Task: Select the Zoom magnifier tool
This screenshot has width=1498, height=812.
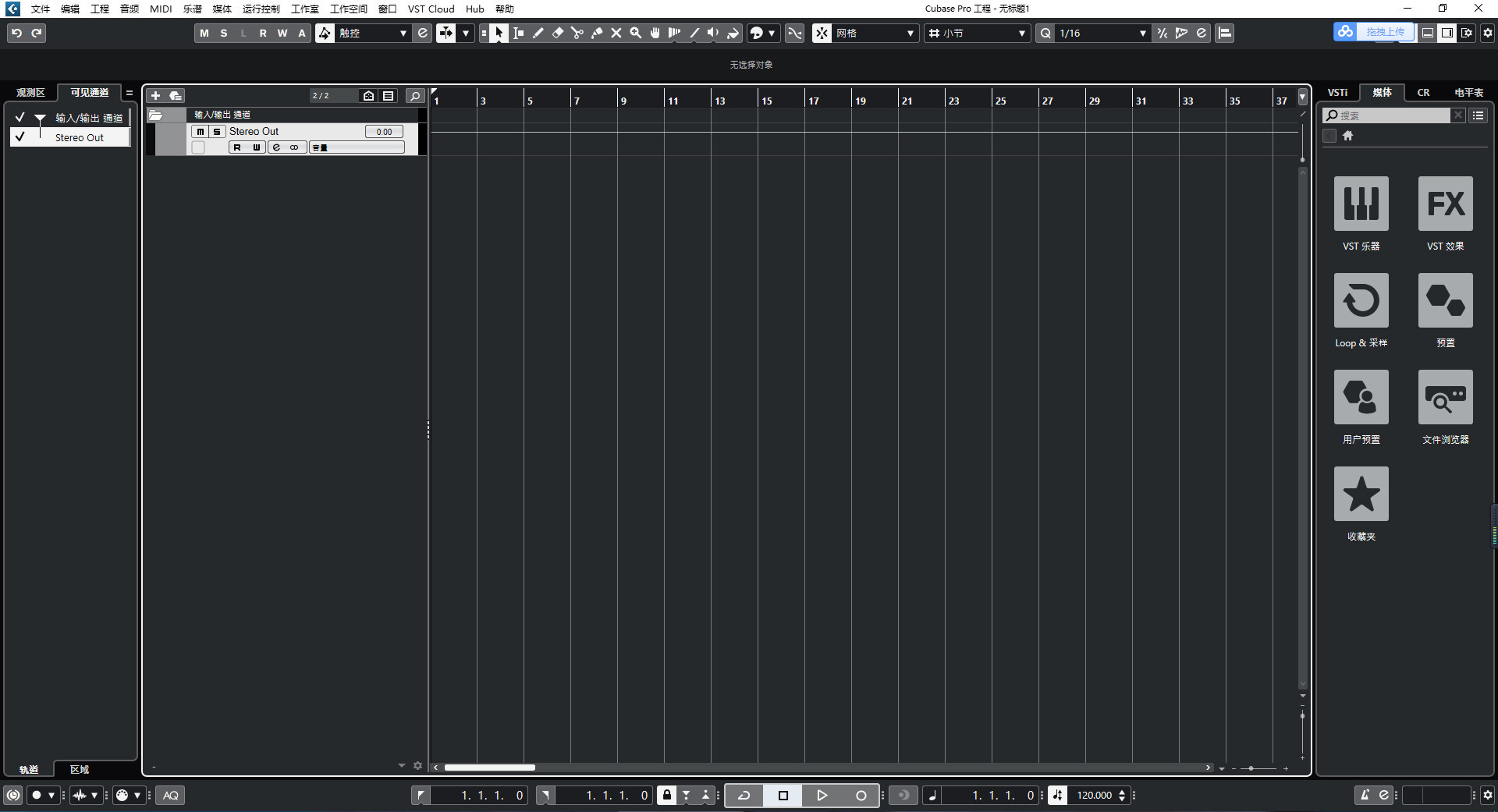Action: pos(636,33)
